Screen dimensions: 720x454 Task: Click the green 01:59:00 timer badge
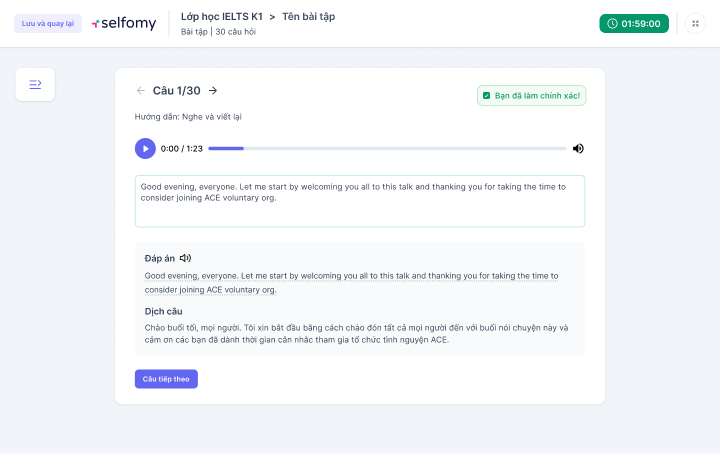pyautogui.click(x=633, y=23)
